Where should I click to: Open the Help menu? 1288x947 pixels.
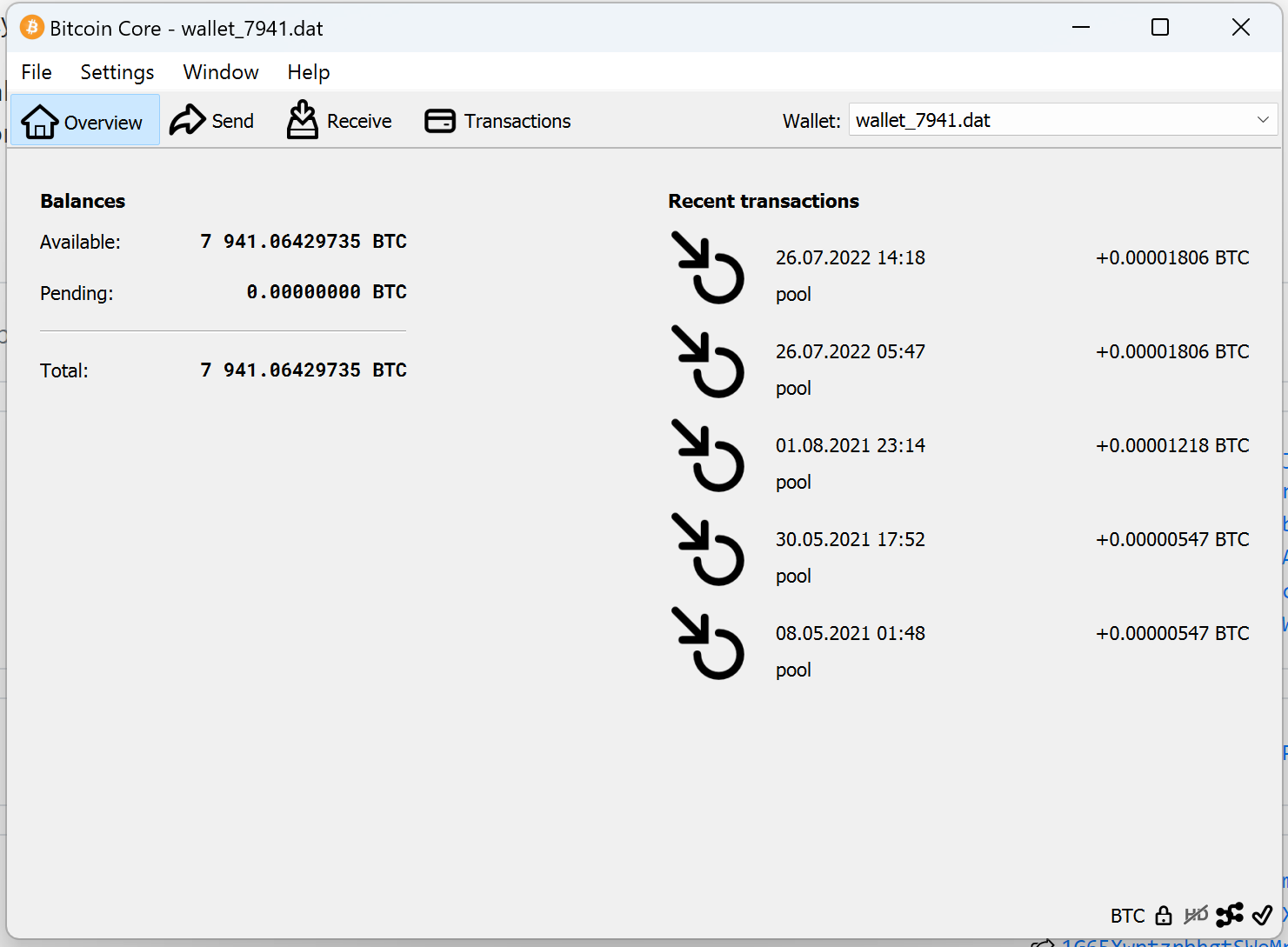pyautogui.click(x=309, y=72)
